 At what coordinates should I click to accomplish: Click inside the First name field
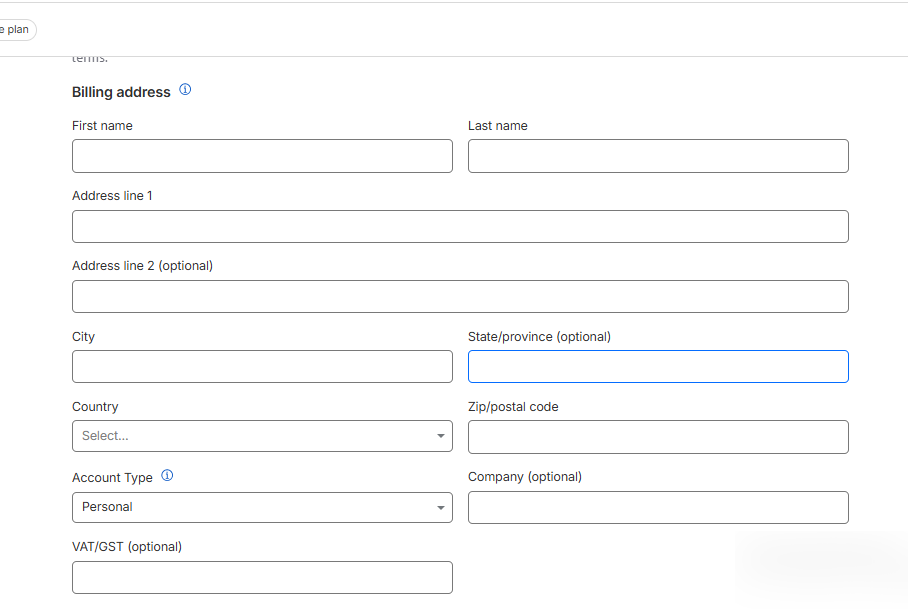(262, 156)
